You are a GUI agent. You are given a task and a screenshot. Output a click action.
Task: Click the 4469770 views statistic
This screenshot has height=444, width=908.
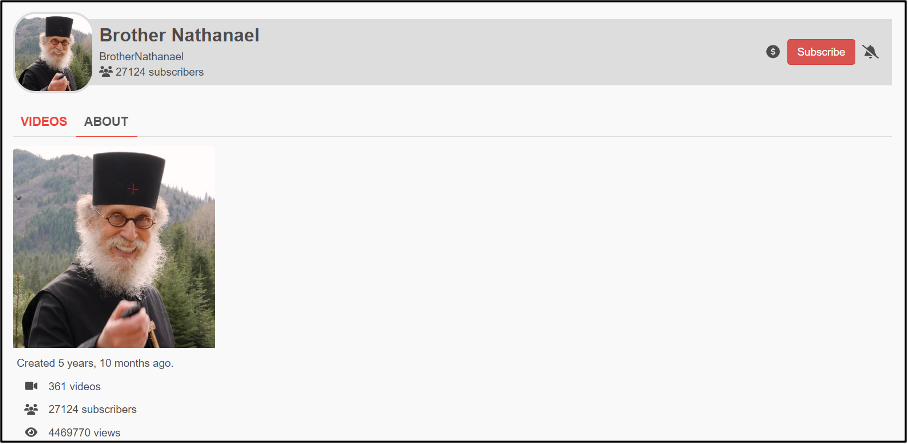(85, 432)
